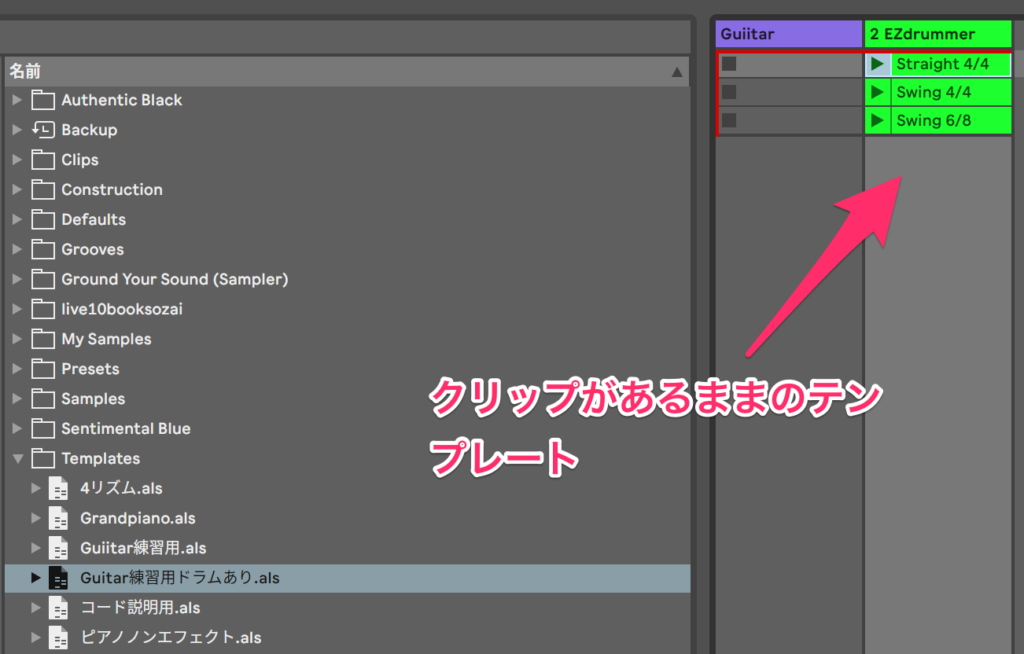Expand the Authentic Black folder
The height and width of the screenshot is (654, 1024).
(17, 100)
